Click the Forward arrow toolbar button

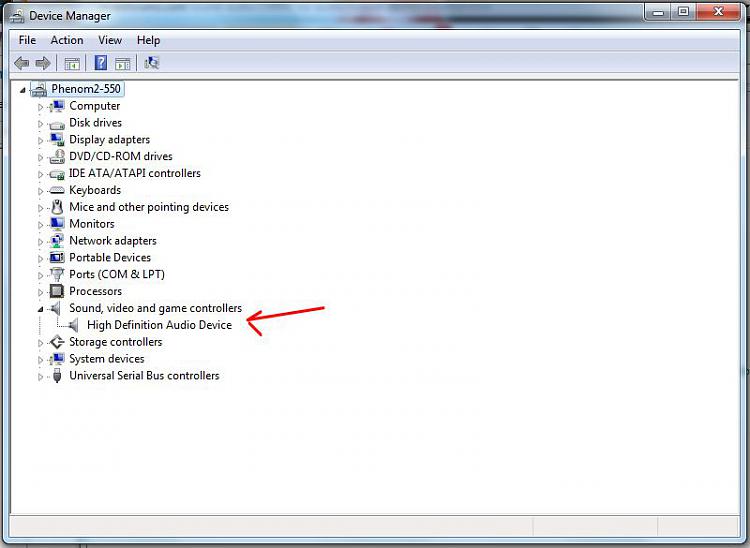pyautogui.click(x=43, y=63)
